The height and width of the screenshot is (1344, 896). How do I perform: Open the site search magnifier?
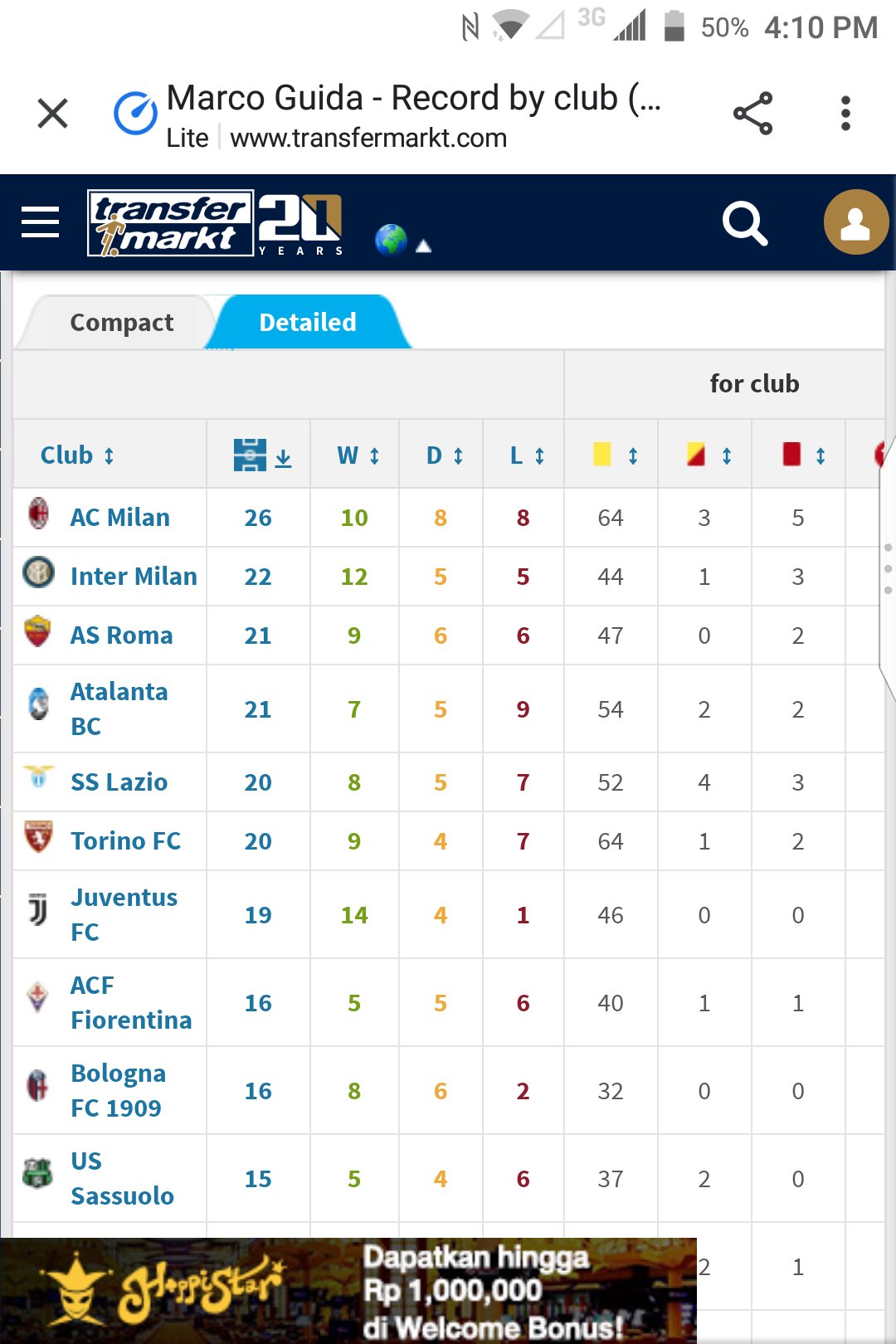[744, 223]
